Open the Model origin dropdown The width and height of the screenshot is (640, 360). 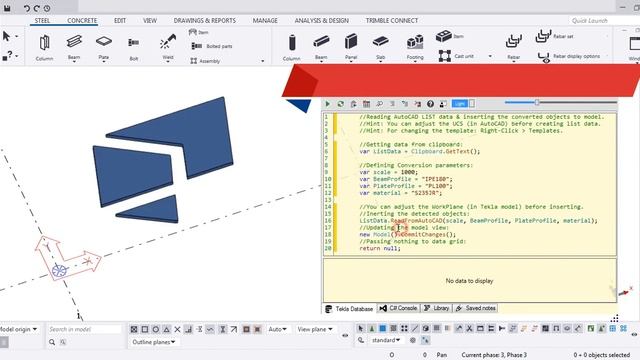(x=19, y=329)
